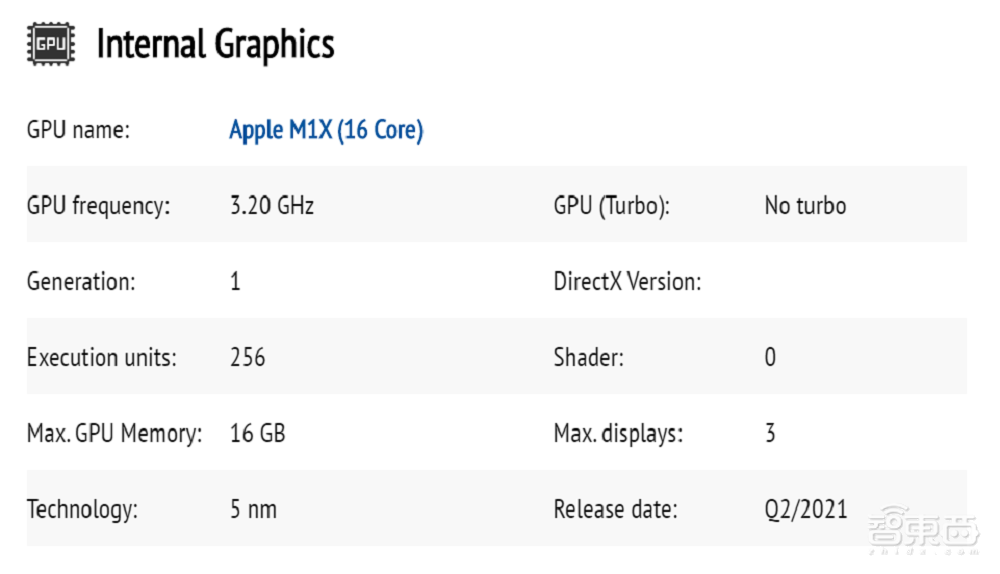Click the Release date label
Image resolution: width=1000 pixels, height=574 pixels.
(x=615, y=509)
